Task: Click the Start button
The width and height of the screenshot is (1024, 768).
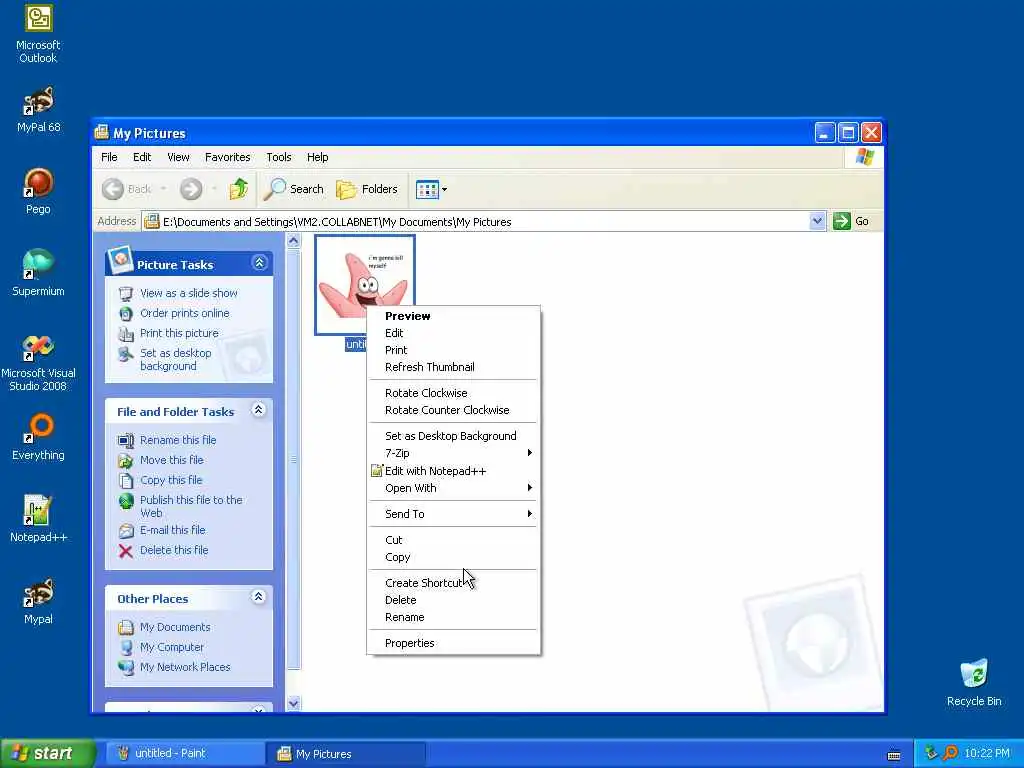Action: pyautogui.click(x=47, y=753)
